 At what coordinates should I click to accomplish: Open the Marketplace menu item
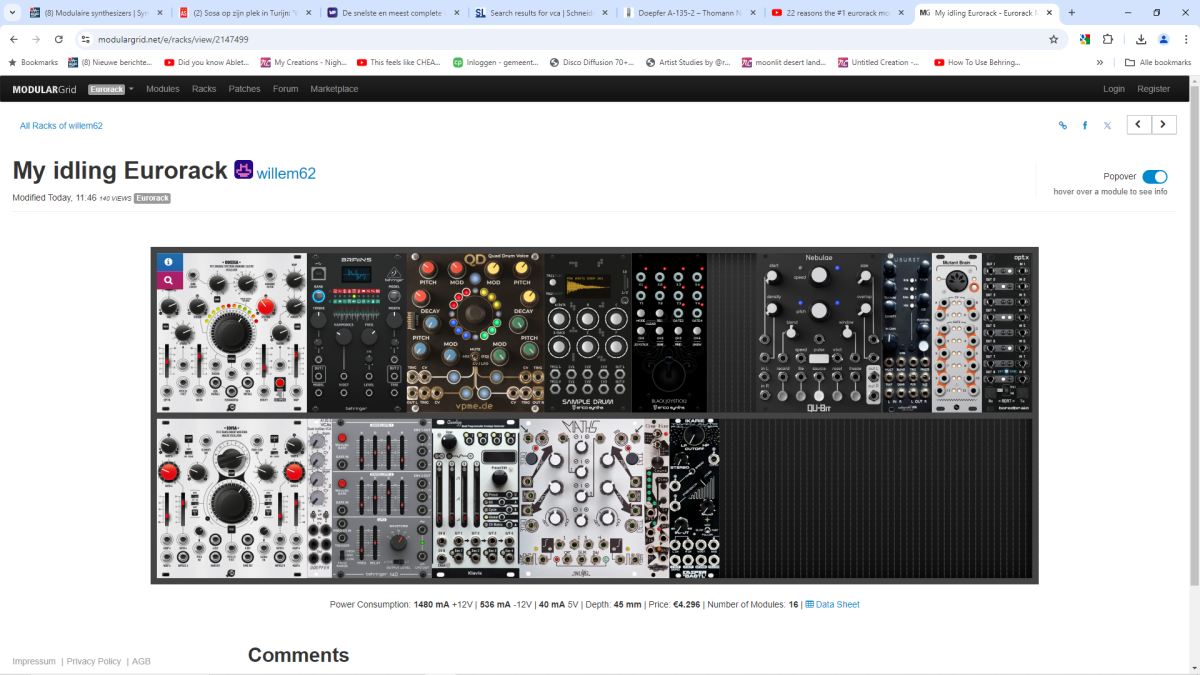click(334, 89)
